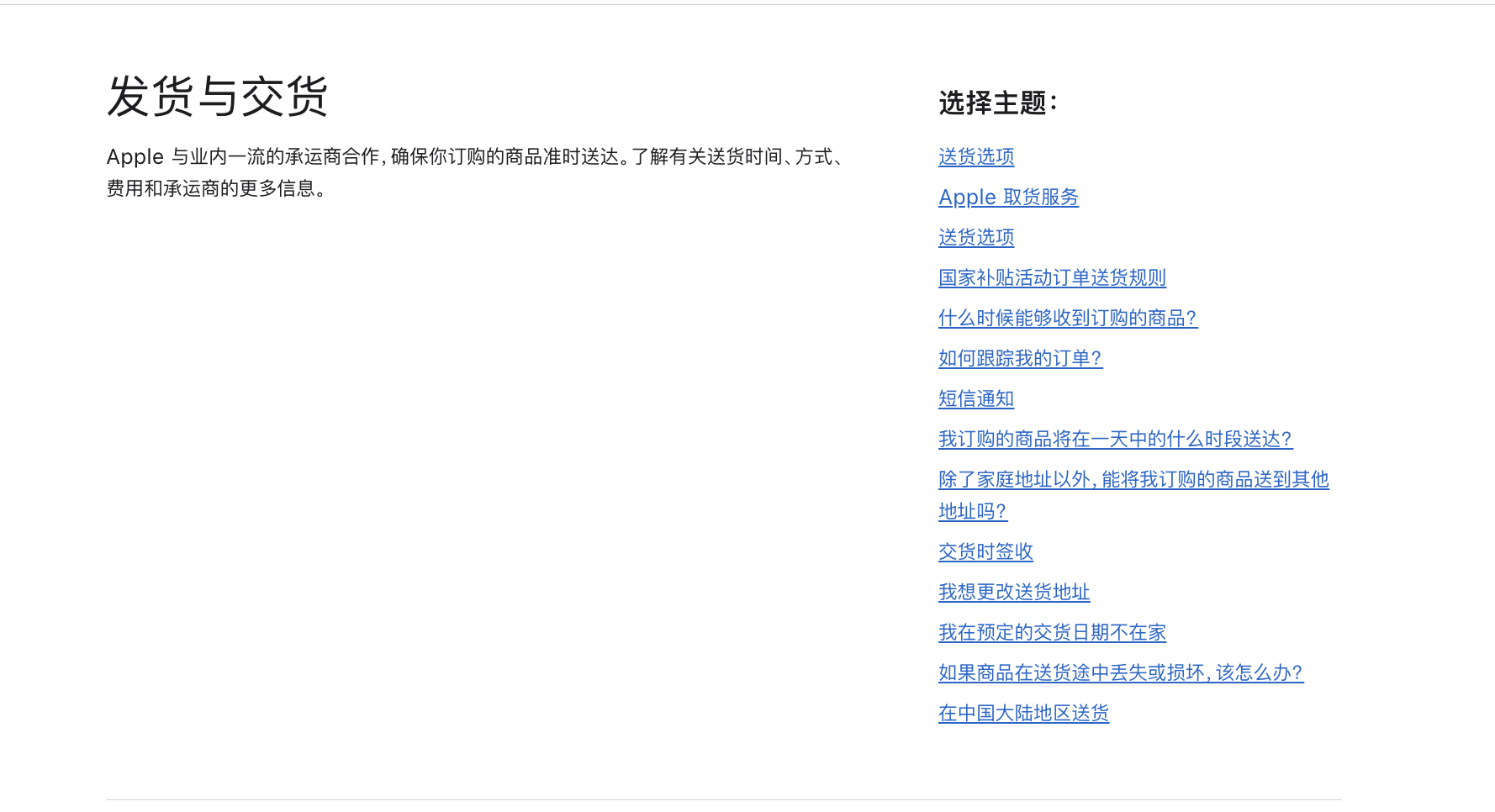The height and width of the screenshot is (812, 1495).
Task: Open the second 送货选项 link
Action: [975, 237]
